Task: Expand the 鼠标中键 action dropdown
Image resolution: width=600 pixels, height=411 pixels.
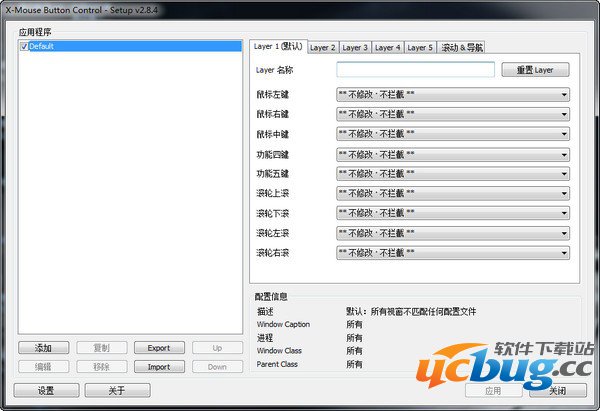Action: click(x=453, y=134)
